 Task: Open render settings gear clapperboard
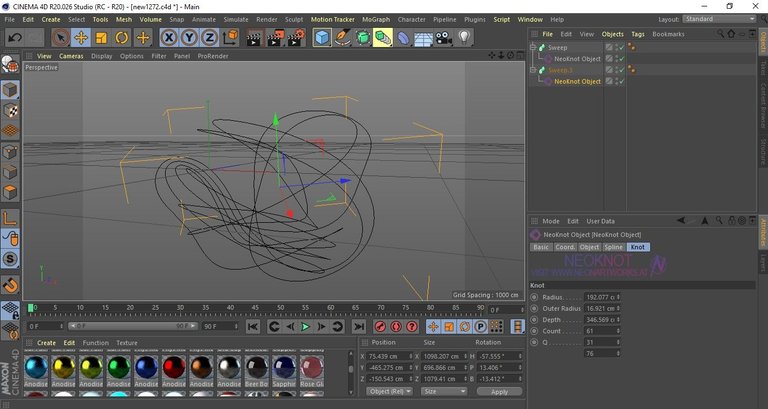coord(296,38)
